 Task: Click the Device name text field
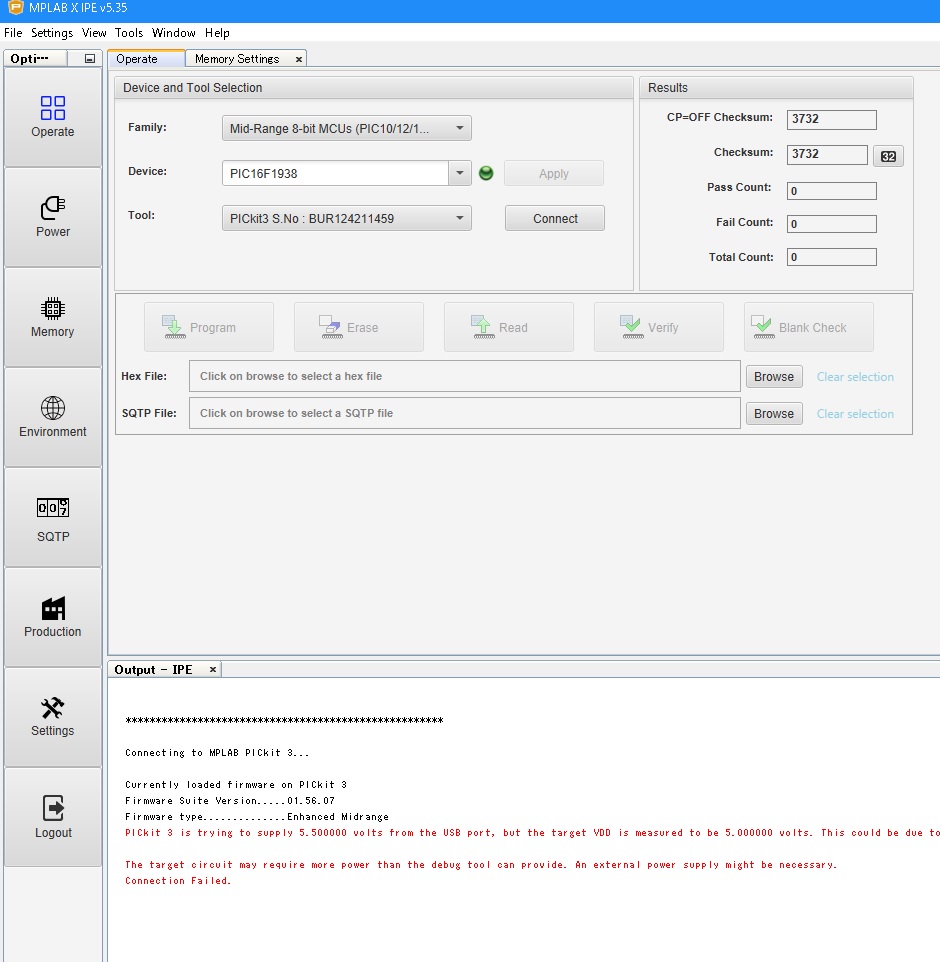click(335, 173)
